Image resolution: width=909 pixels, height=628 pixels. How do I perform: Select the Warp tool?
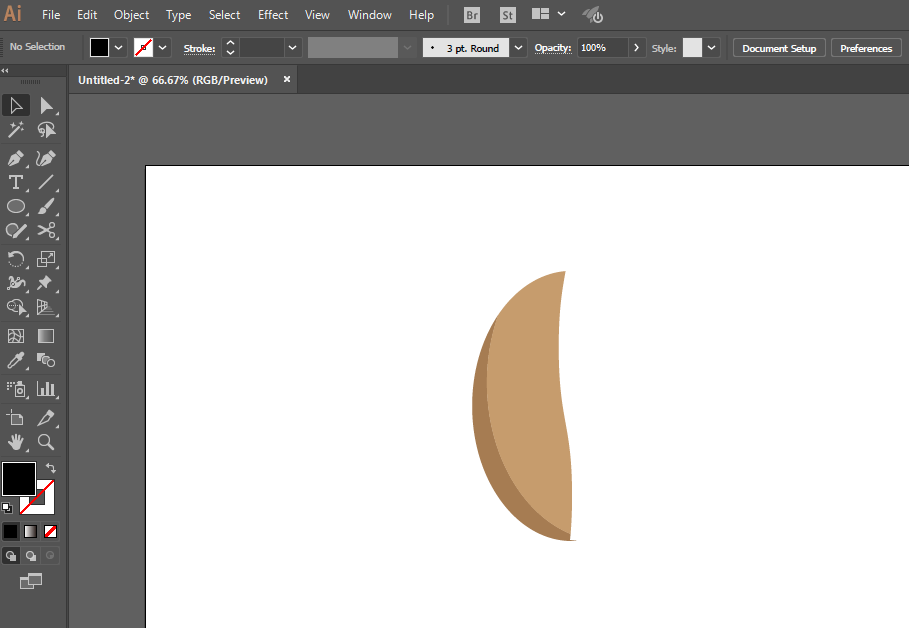(16, 283)
